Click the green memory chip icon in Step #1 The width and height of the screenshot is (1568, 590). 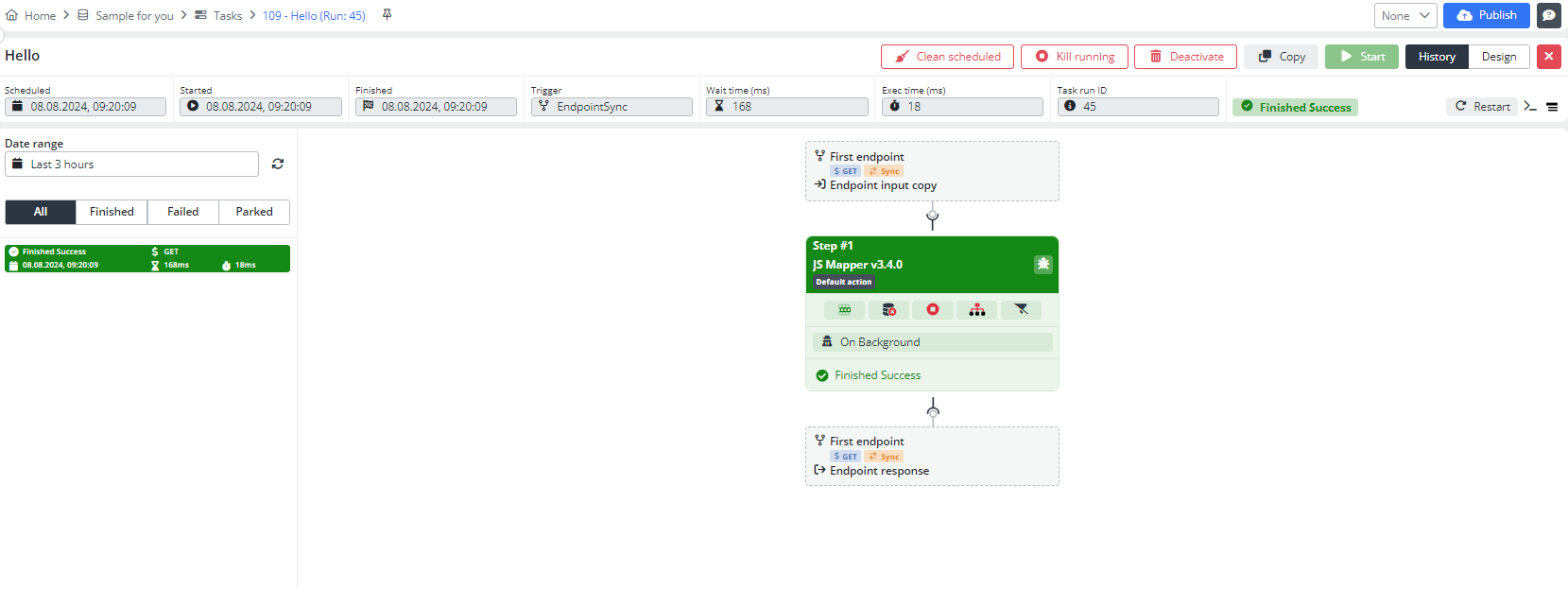844,310
